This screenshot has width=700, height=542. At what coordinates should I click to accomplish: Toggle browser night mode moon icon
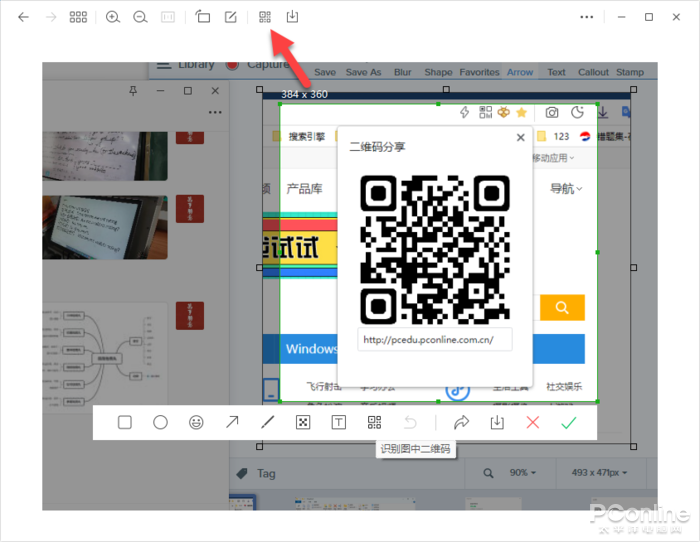pyautogui.click(x=578, y=113)
